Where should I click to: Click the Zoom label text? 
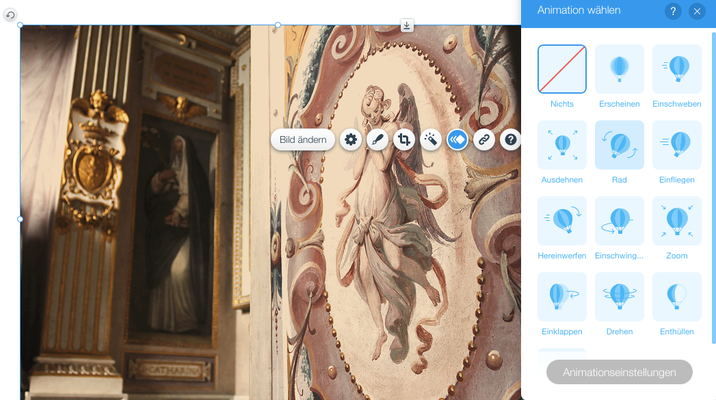pos(677,256)
